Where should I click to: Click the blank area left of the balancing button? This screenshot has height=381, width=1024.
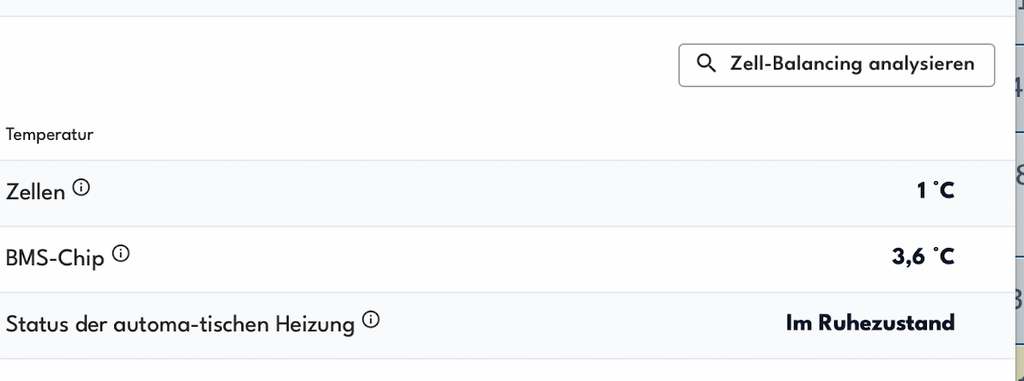pyautogui.click(x=339, y=65)
